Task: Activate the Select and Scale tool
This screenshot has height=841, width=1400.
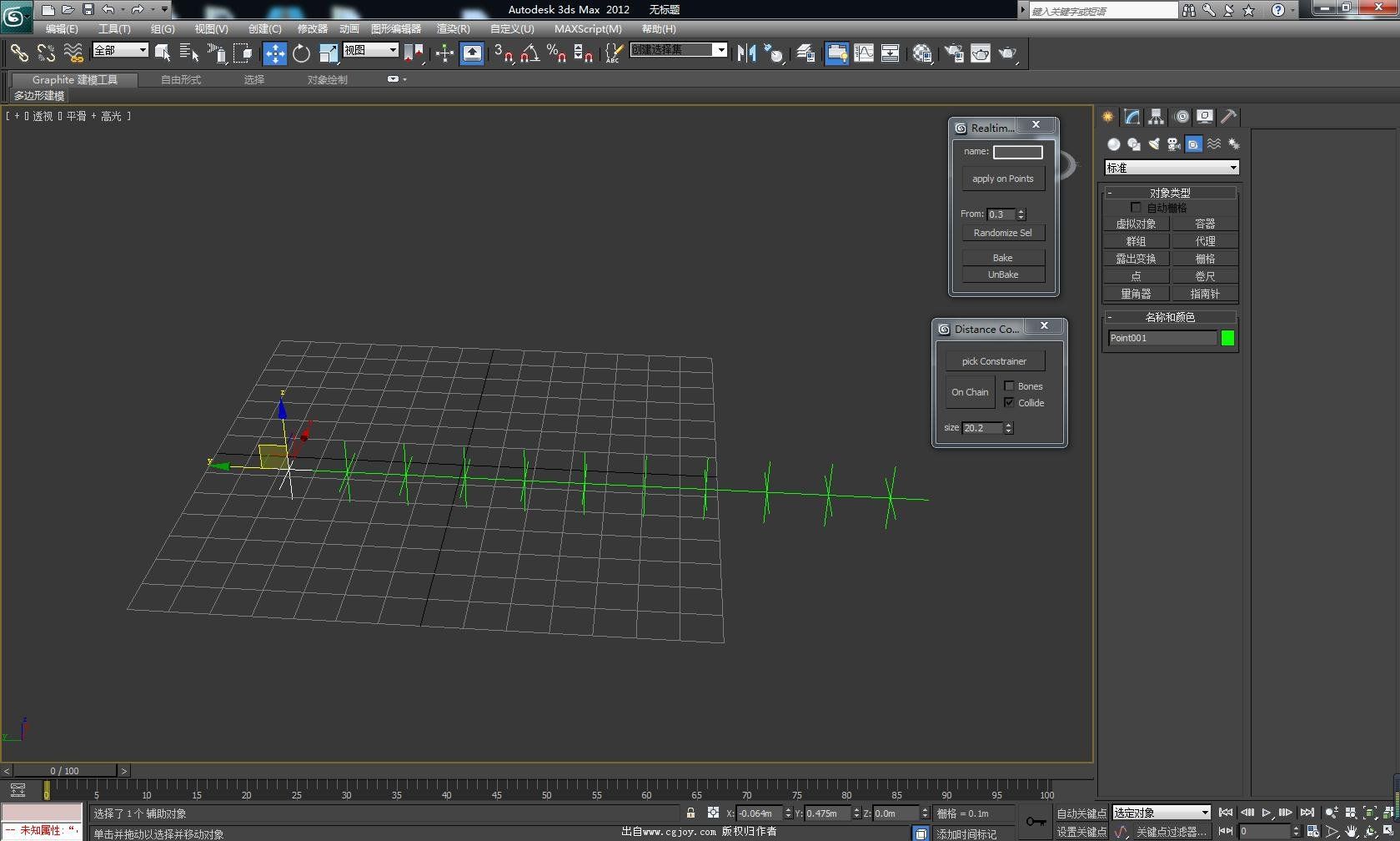Action: (x=329, y=53)
